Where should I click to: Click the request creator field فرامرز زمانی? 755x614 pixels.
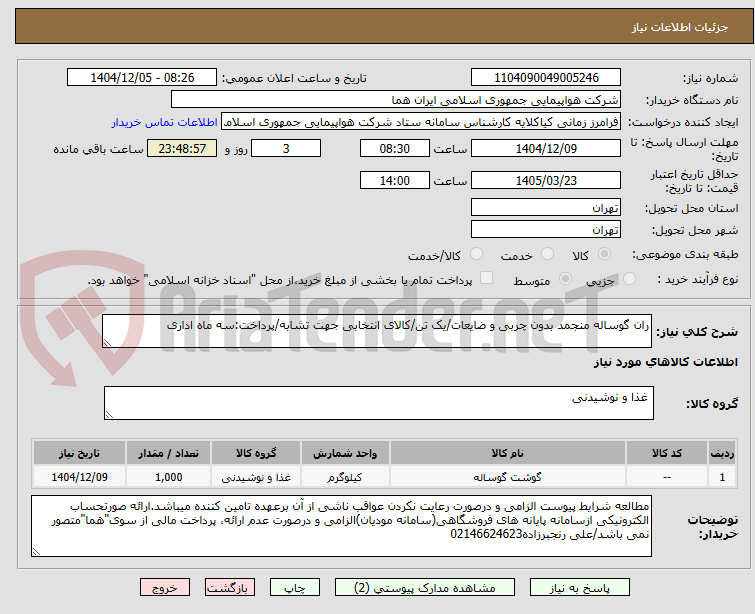[421, 122]
